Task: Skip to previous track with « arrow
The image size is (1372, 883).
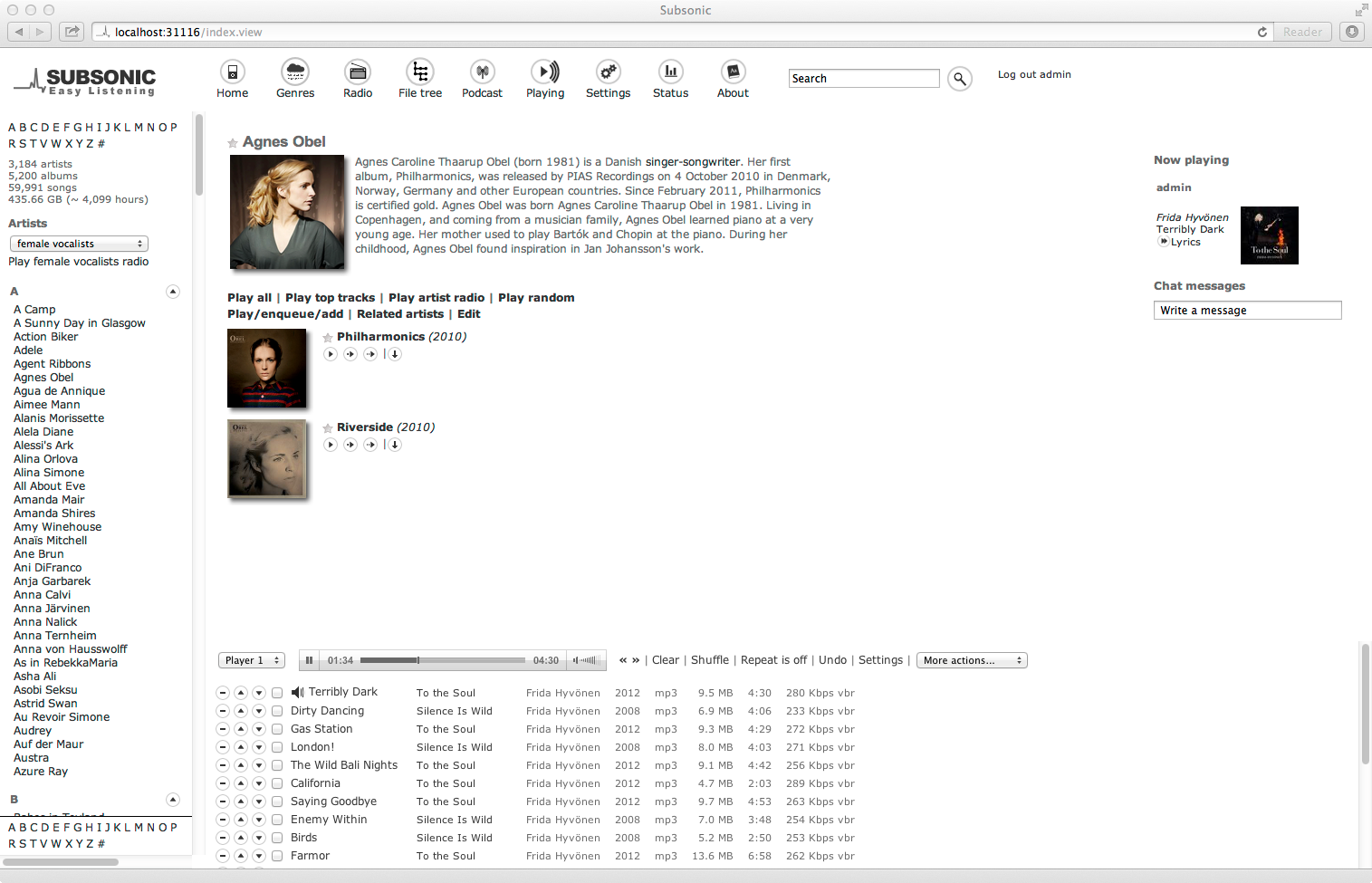Action: point(623,660)
